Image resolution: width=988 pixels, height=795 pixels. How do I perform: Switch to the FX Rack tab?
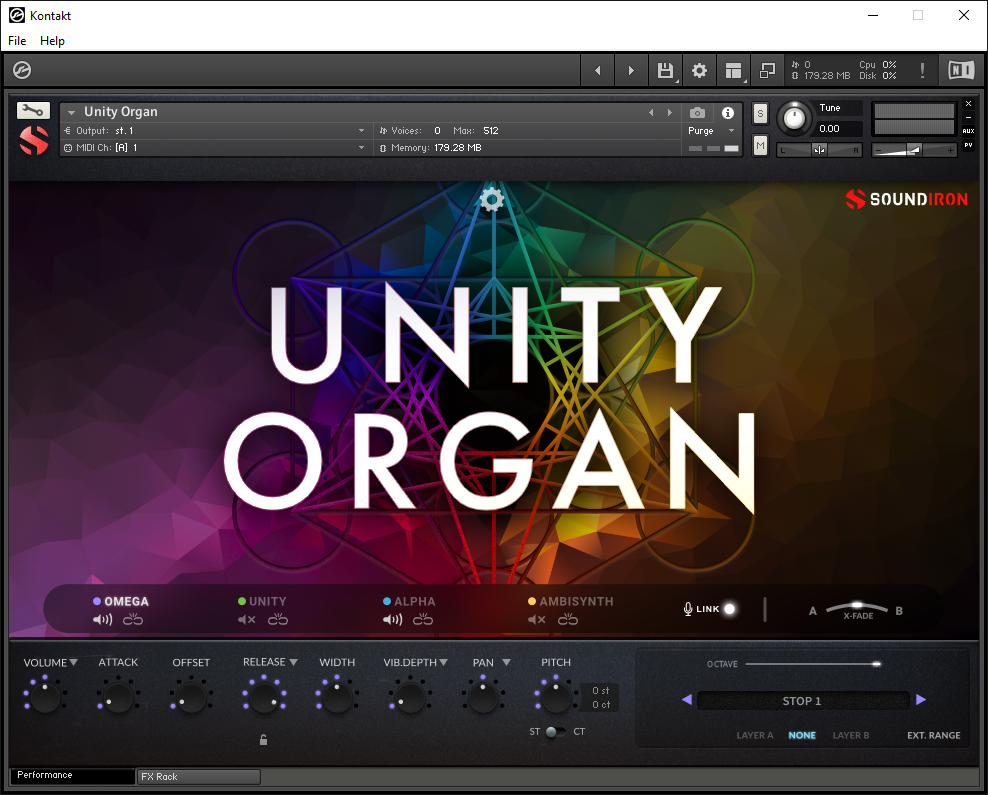pos(198,777)
